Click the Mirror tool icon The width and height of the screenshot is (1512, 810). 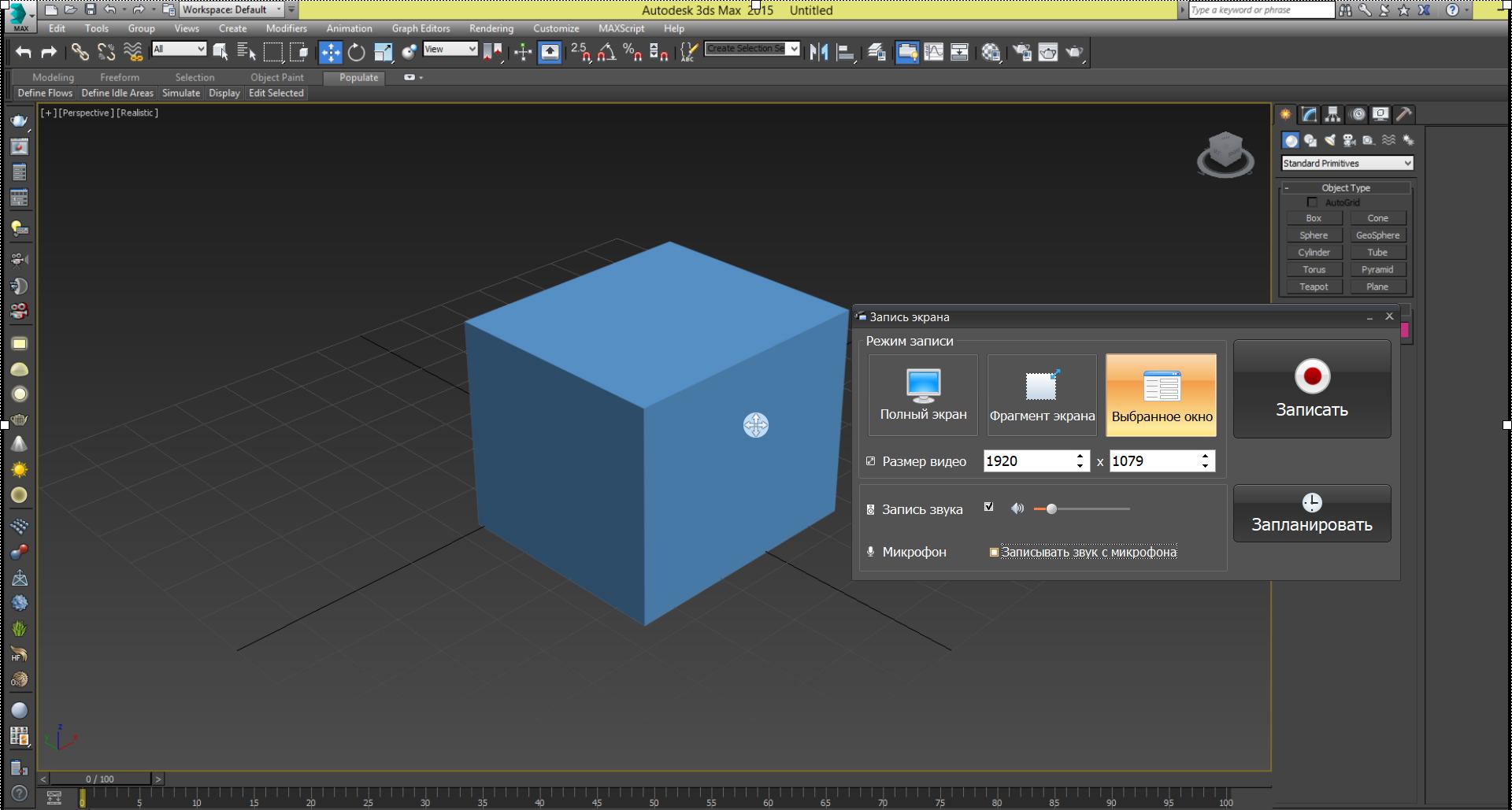818,53
